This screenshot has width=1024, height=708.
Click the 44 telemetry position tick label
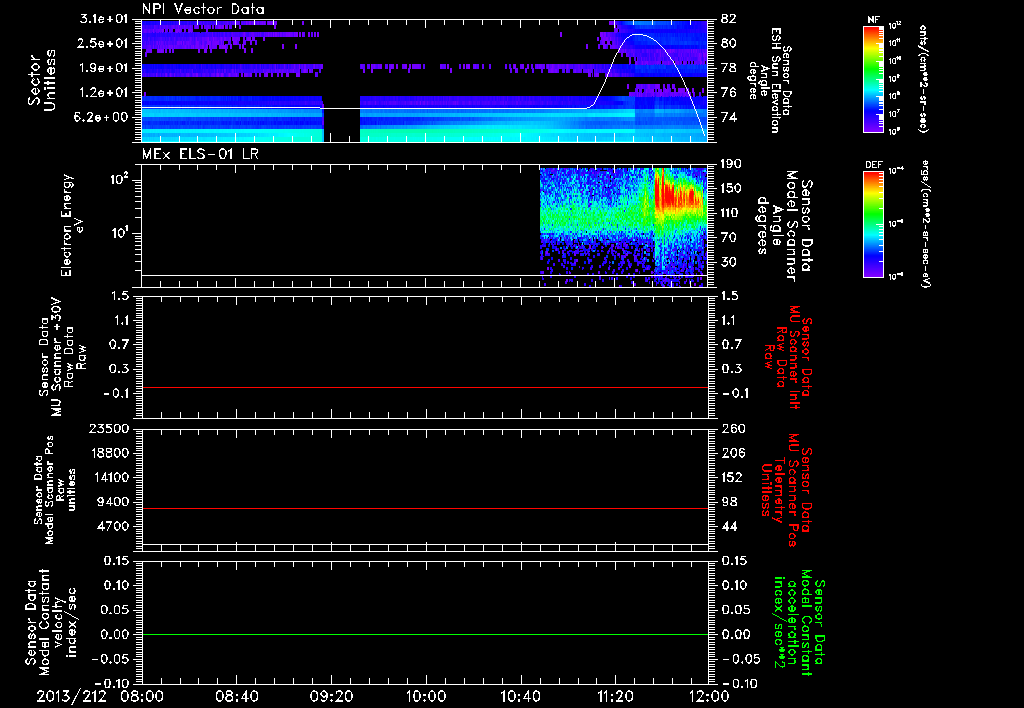728,526
